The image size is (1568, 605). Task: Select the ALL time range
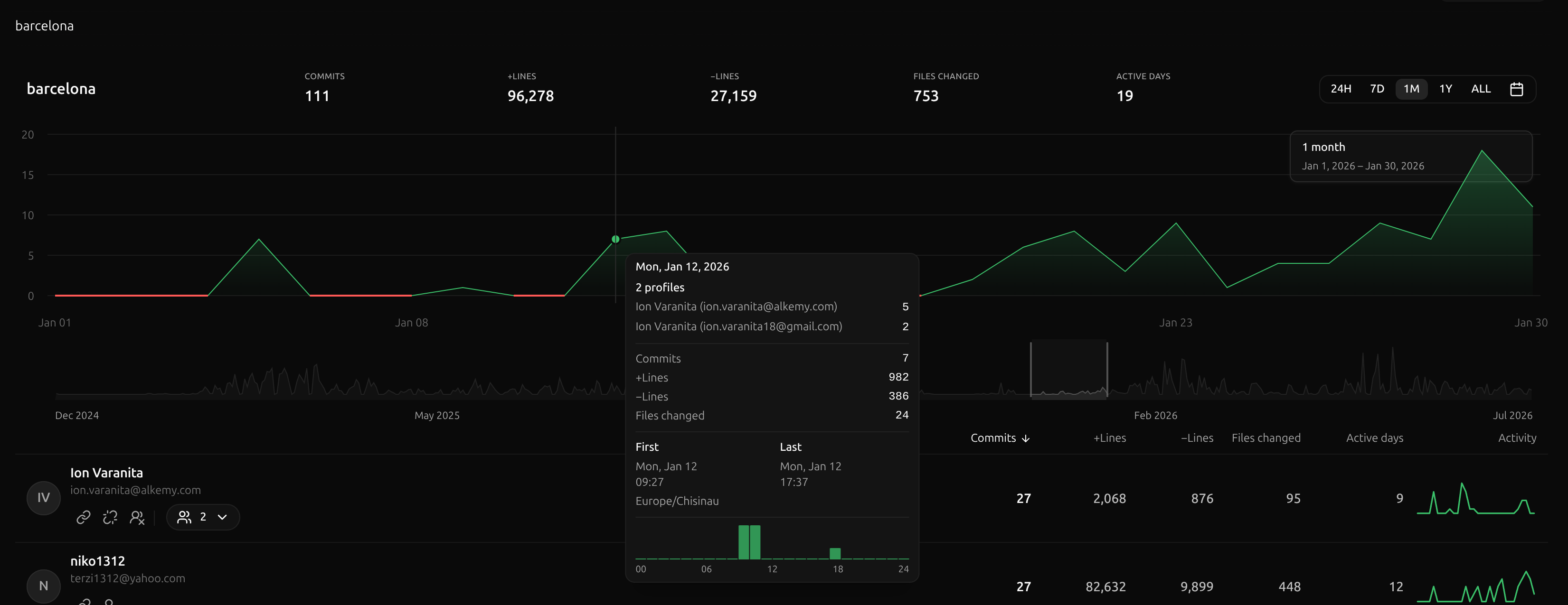1480,89
